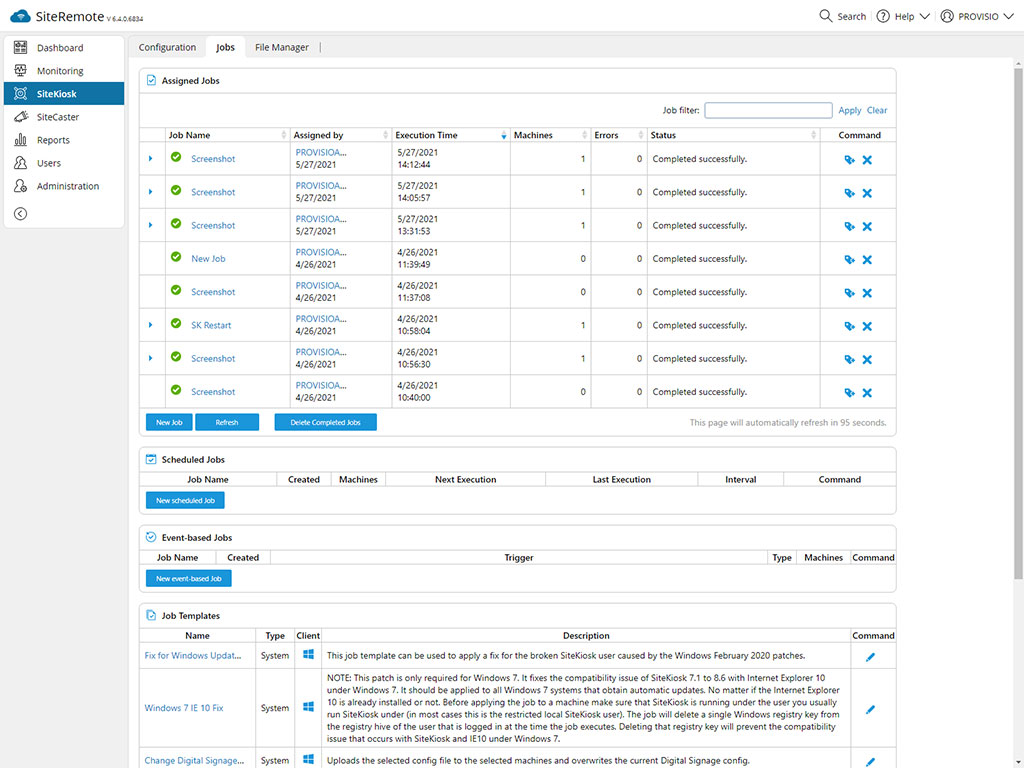
Task: Edit the Fix for Windows Update template
Action: click(x=870, y=657)
